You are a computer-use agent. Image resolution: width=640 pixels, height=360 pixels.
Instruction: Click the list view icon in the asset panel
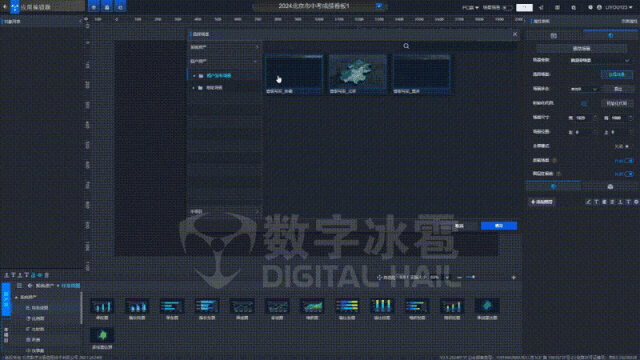coord(19,286)
